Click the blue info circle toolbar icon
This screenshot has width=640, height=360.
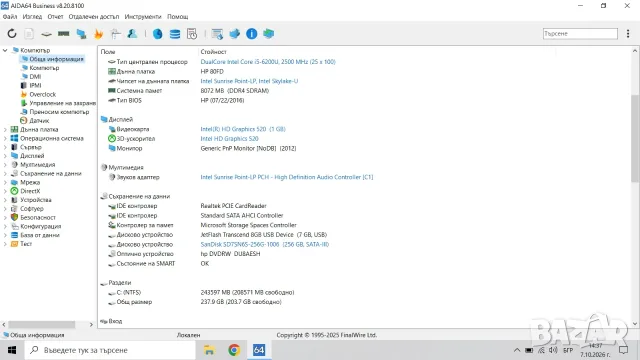251,33
